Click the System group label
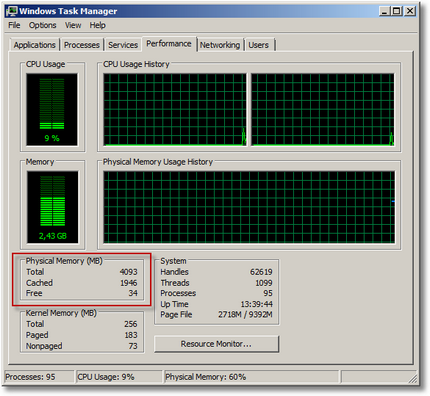 tap(173, 261)
